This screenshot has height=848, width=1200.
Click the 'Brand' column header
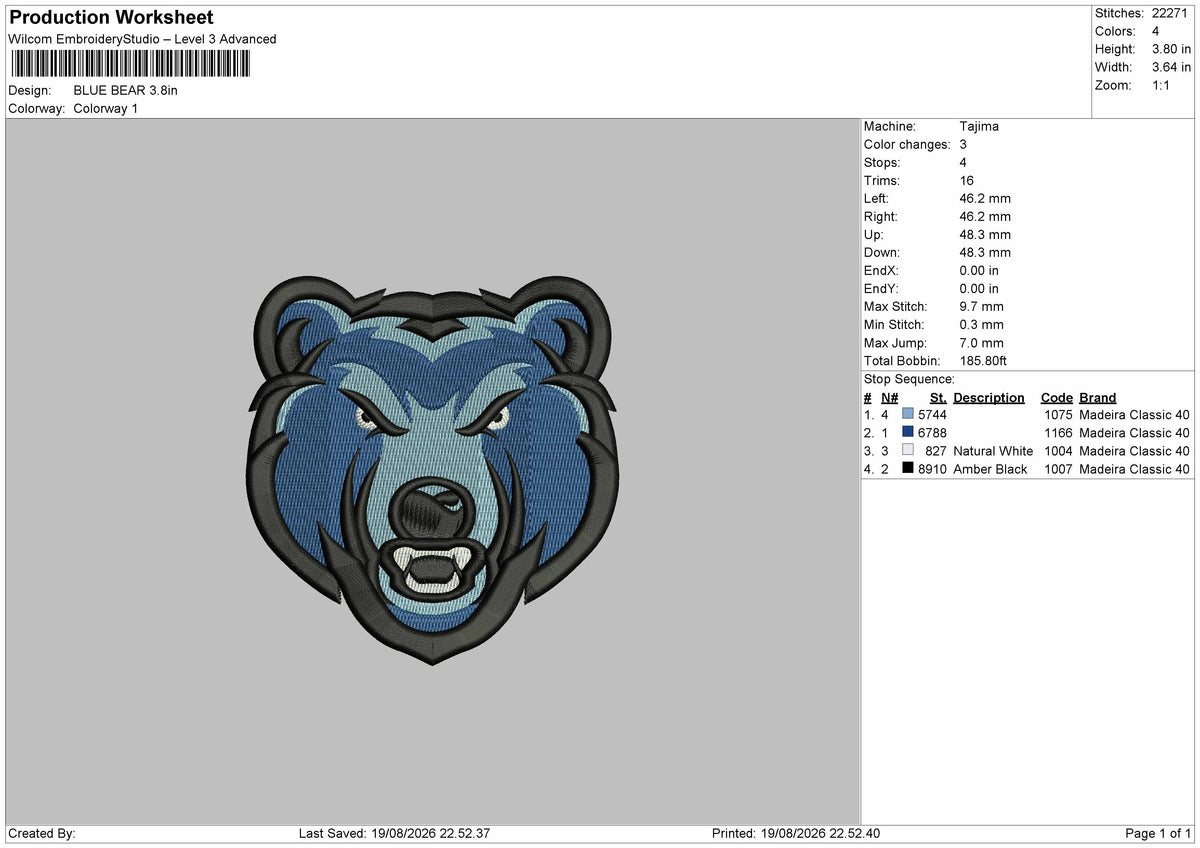(1098, 397)
